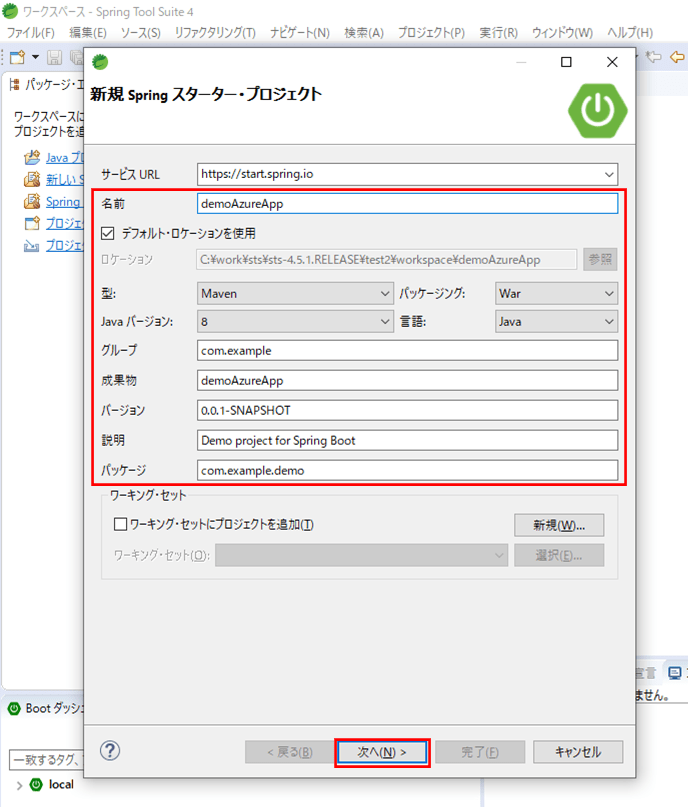Click the New working set button
This screenshot has height=807, width=688.
(559, 525)
